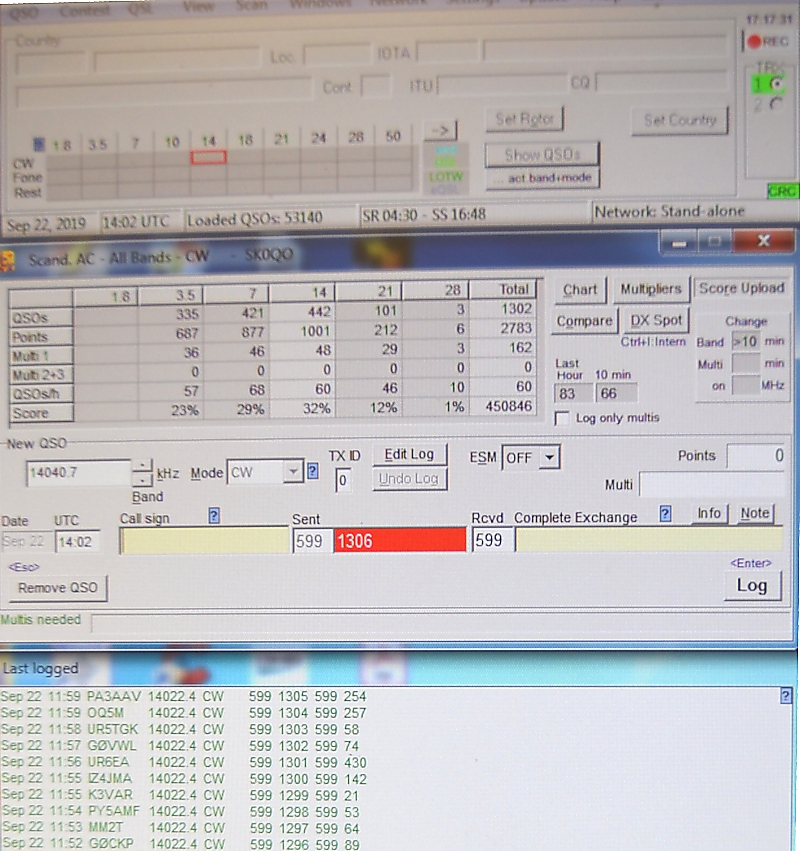The height and width of the screenshot is (851, 800).
Task: Open help icon in Last logged panel
Action: (786, 697)
